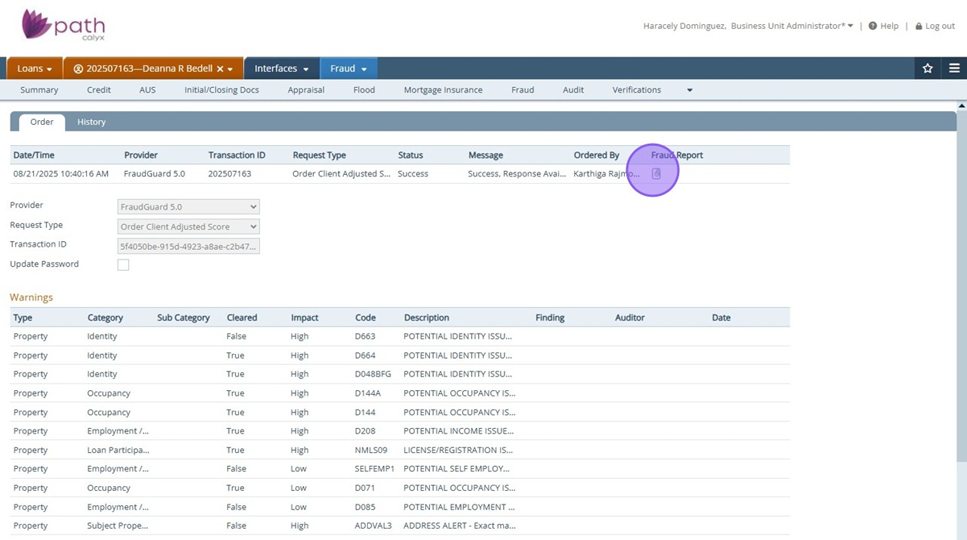Open the hamburger menu icon

point(954,69)
